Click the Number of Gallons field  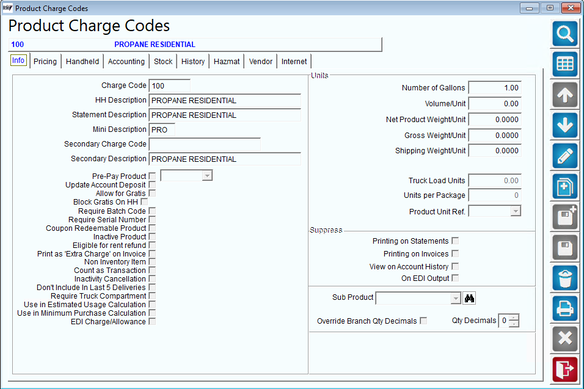pyautogui.click(x=494, y=88)
